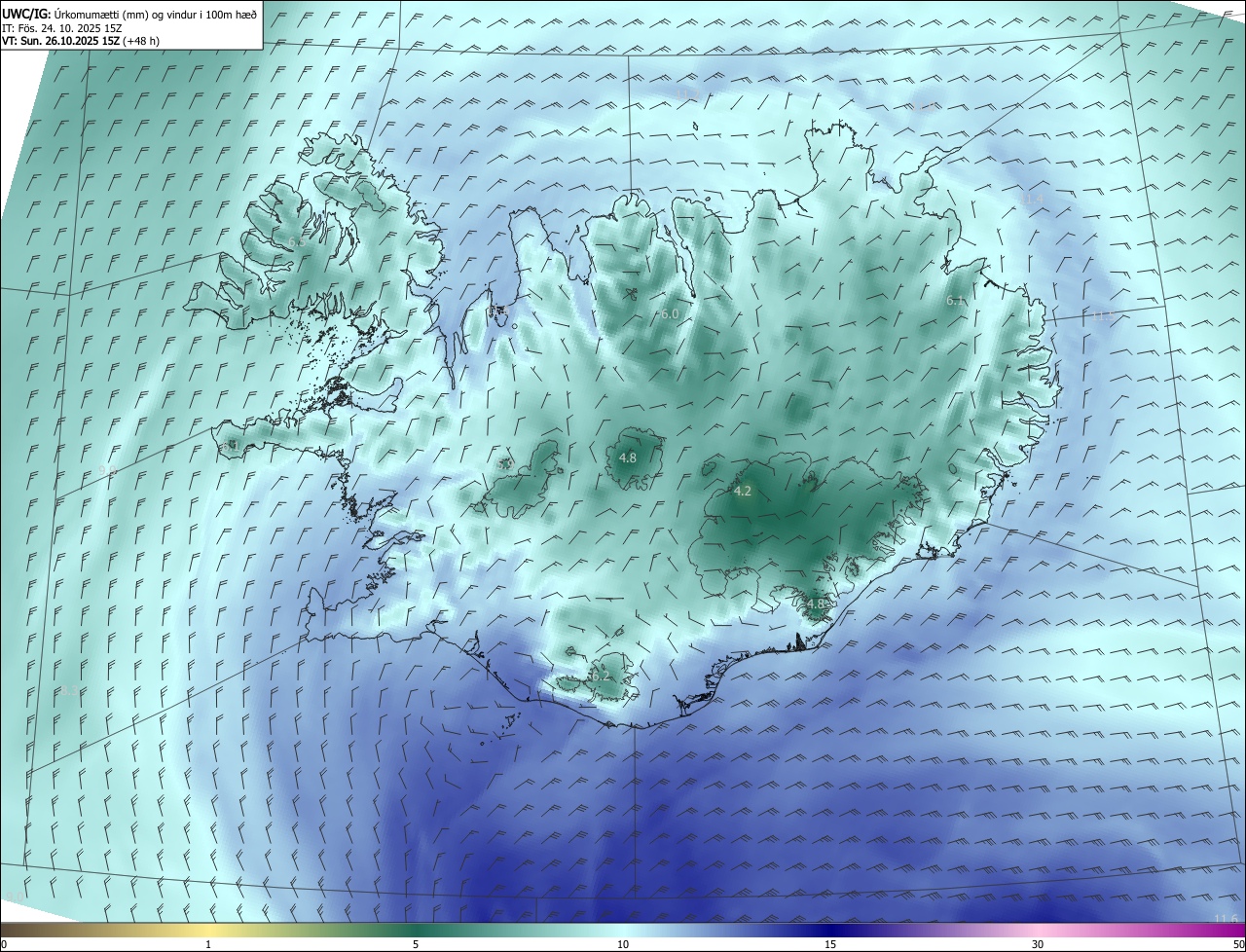Screen dimensions: 1246x952
Task: Click the "6.0" value in north Iceland
Action: 670,314
